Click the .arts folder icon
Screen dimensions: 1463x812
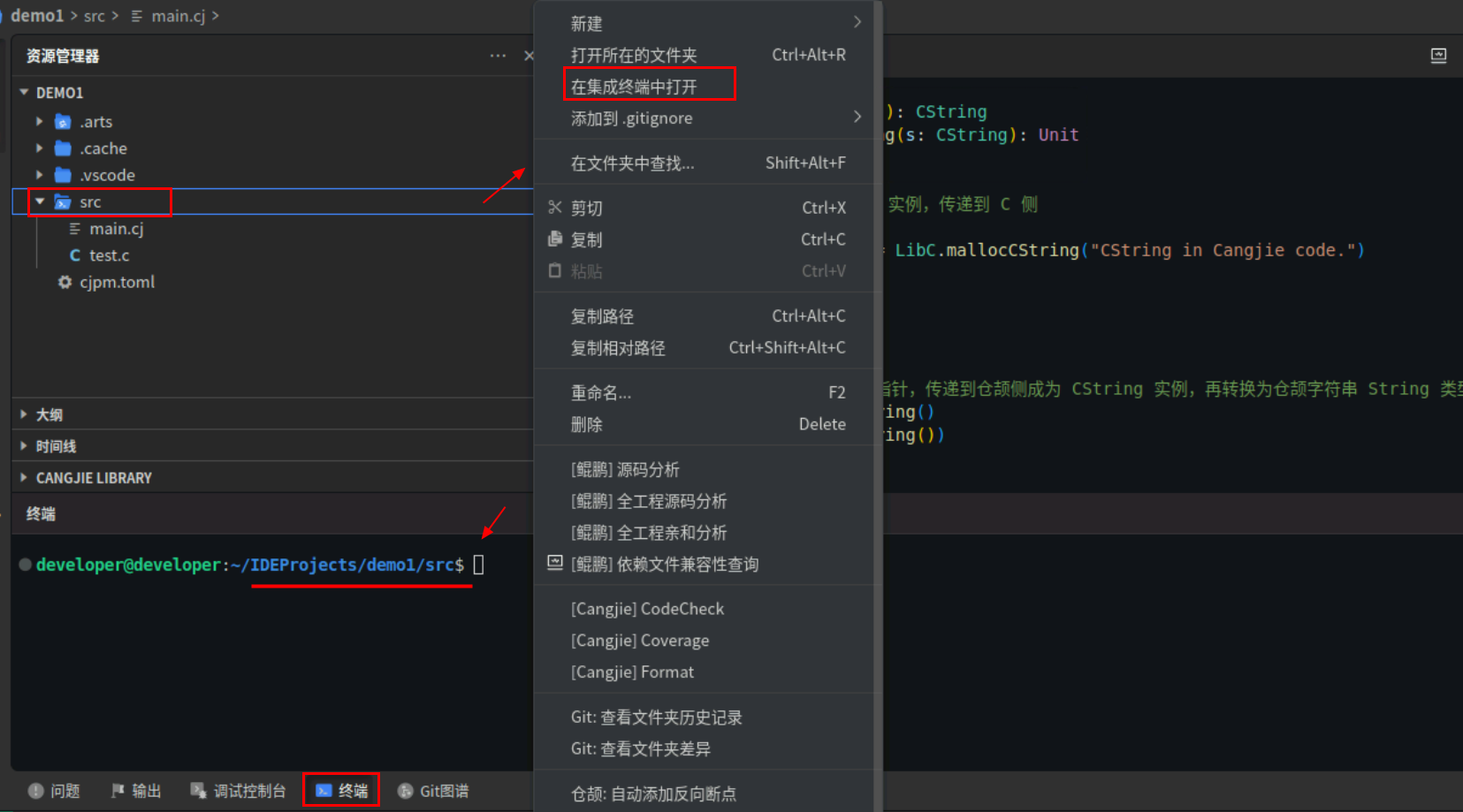(63, 122)
